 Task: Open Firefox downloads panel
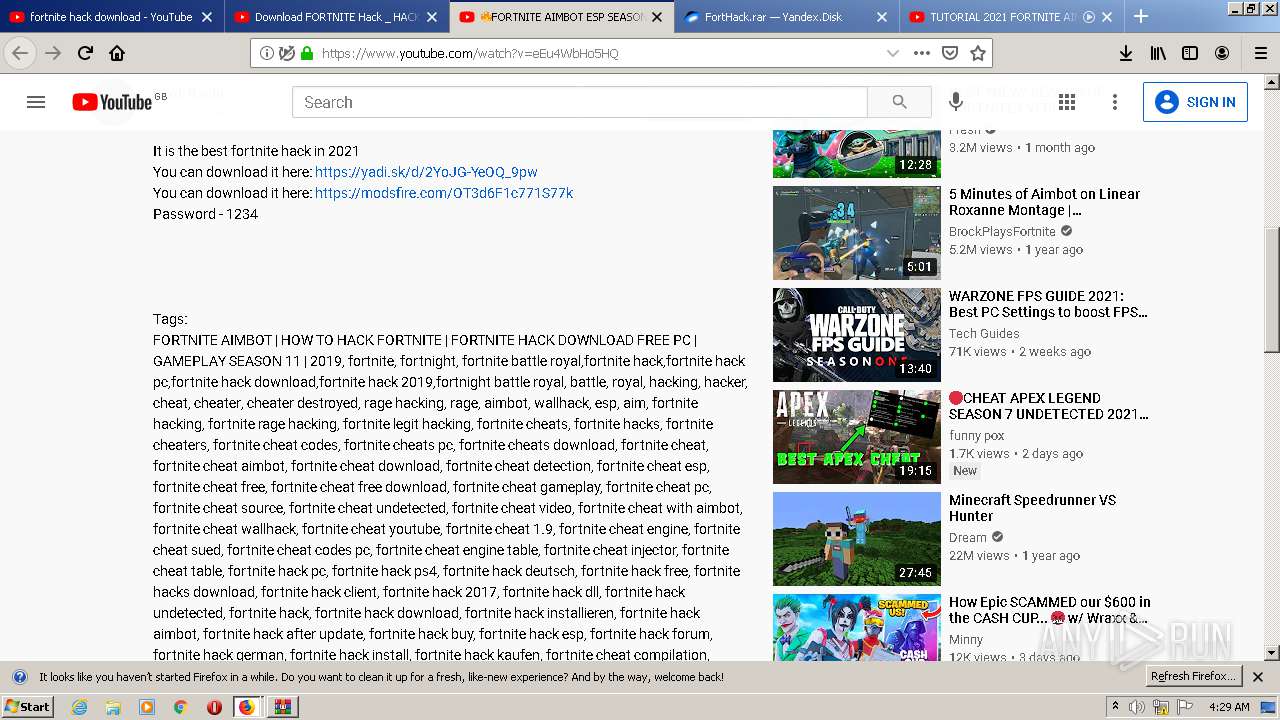click(1125, 53)
